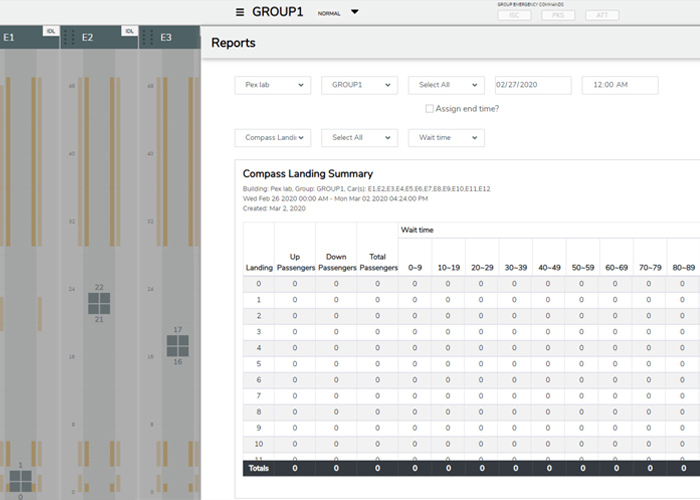The width and height of the screenshot is (700, 500).
Task: Click the 02/27/2020 date field
Action: pos(533,85)
